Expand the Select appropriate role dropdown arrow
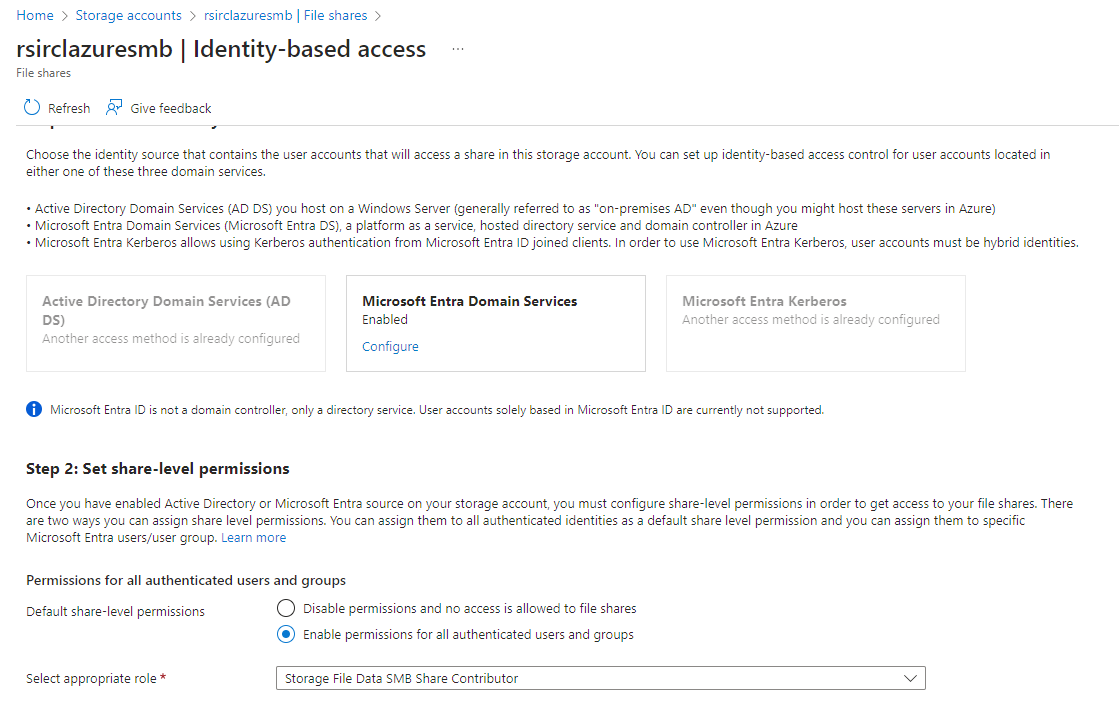Image resolution: width=1119 pixels, height=723 pixels. point(910,678)
